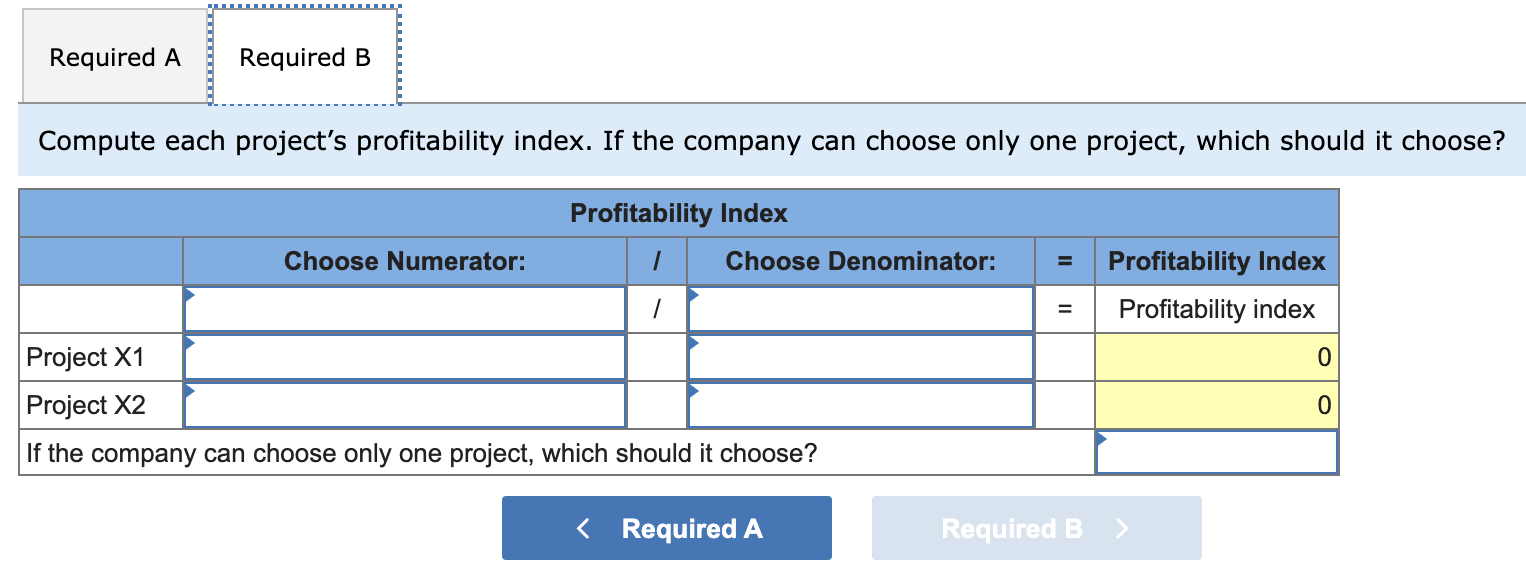Click Project X2's yellow profitability index cell
The width and height of the screenshot is (1526, 580).
click(x=1216, y=404)
